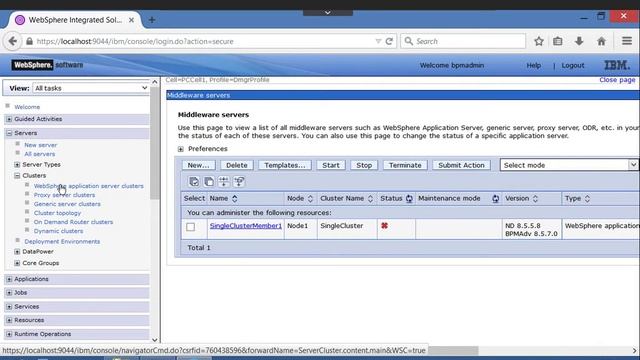Reload the page with refresh icon
The image size is (640, 360).
[389, 41]
